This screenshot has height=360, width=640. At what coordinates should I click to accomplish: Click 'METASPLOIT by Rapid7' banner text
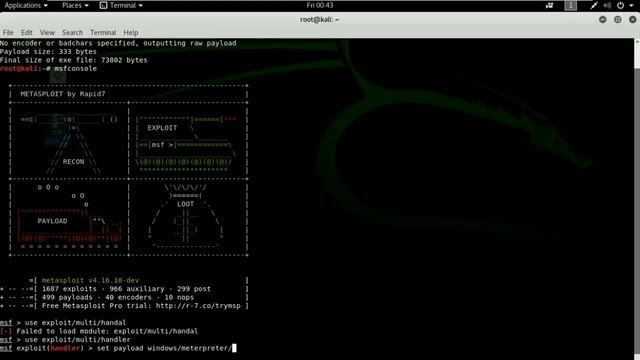[x=63, y=94]
